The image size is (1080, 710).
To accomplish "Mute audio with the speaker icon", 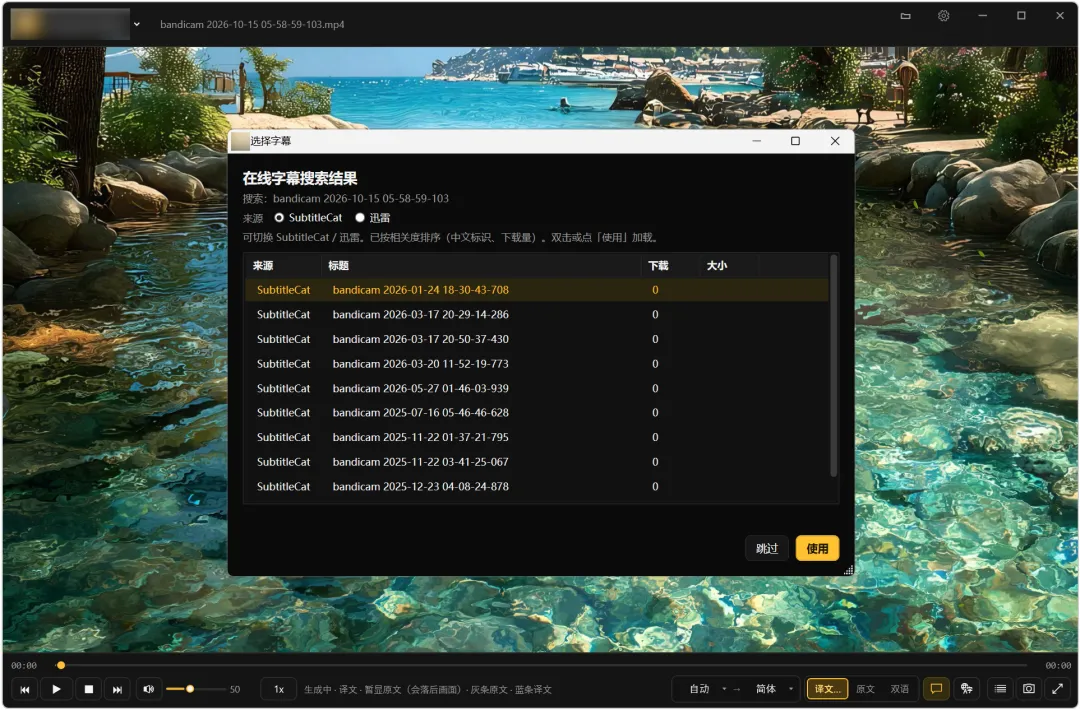I will pyautogui.click(x=149, y=689).
